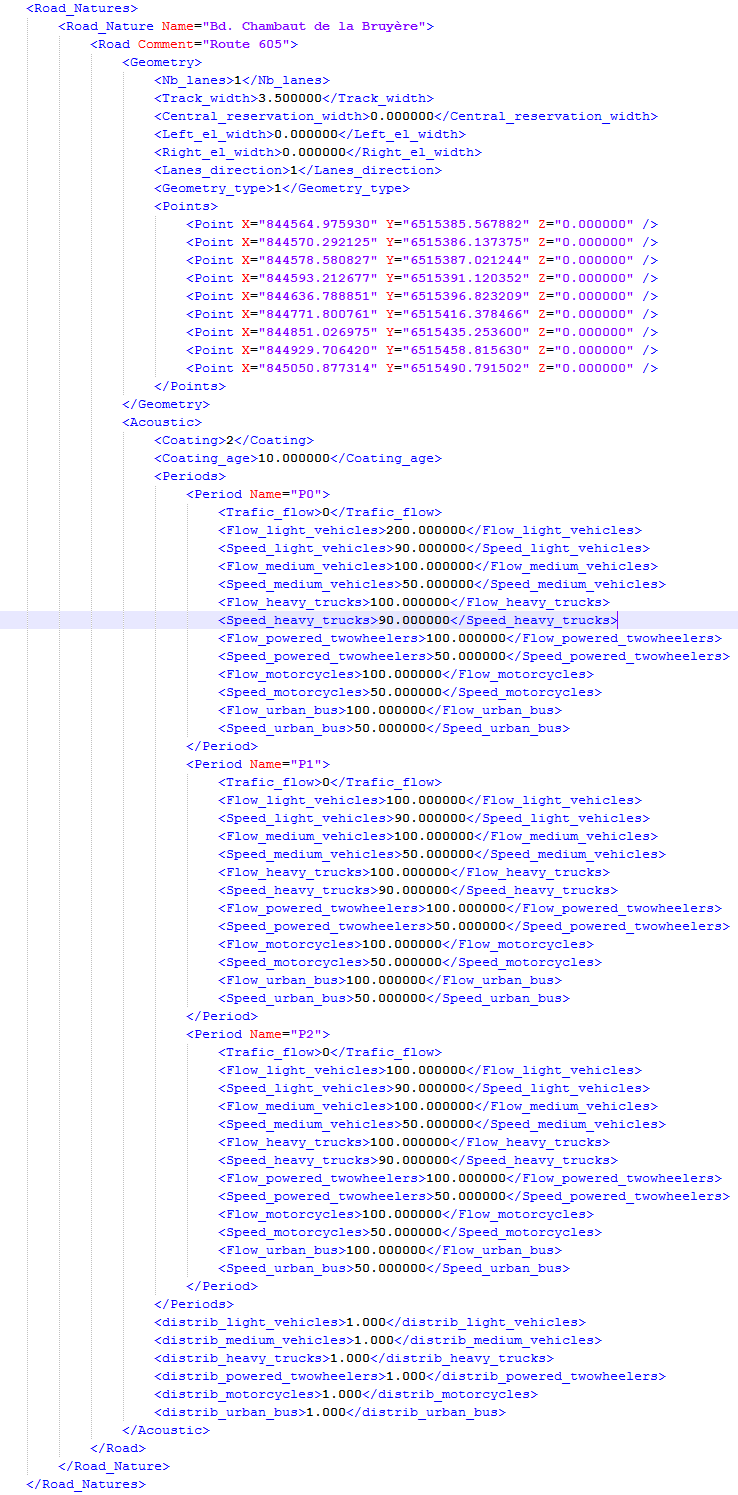
Task: Click the closing Road tag
Action: coord(118,1448)
